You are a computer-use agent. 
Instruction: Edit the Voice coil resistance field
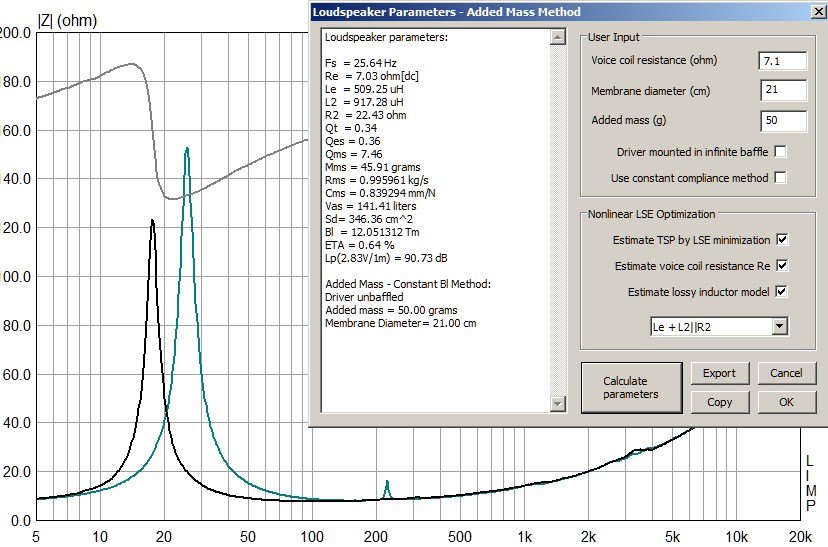pos(783,61)
